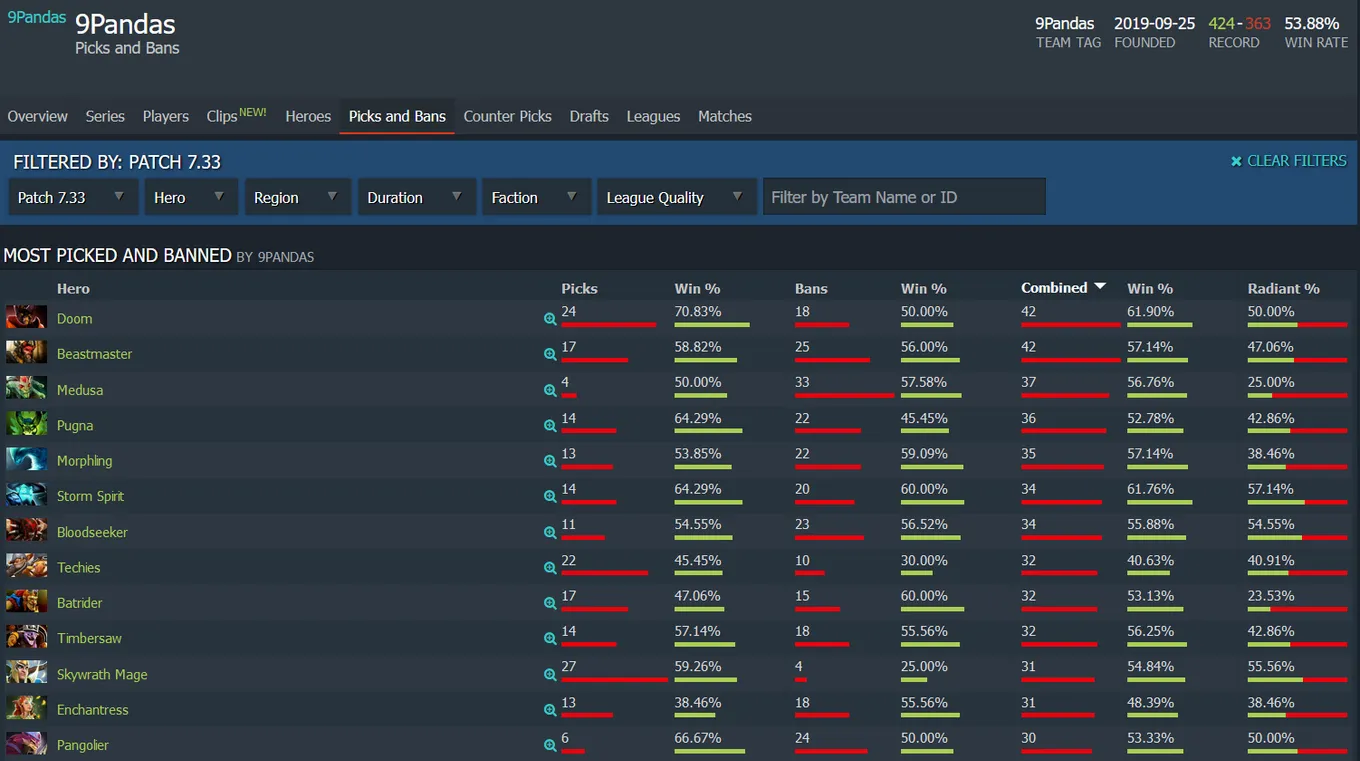This screenshot has height=761, width=1360.
Task: Click the Storm Spirit hero portrait
Action: pyautogui.click(x=26, y=495)
